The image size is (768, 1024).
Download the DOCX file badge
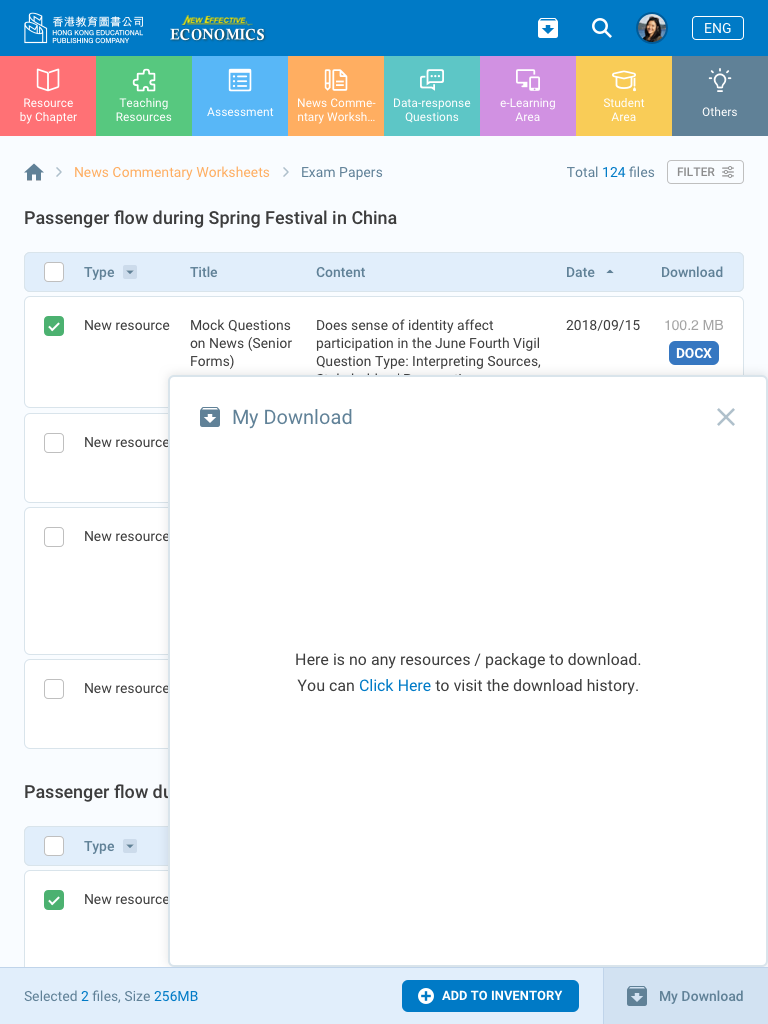click(x=693, y=353)
